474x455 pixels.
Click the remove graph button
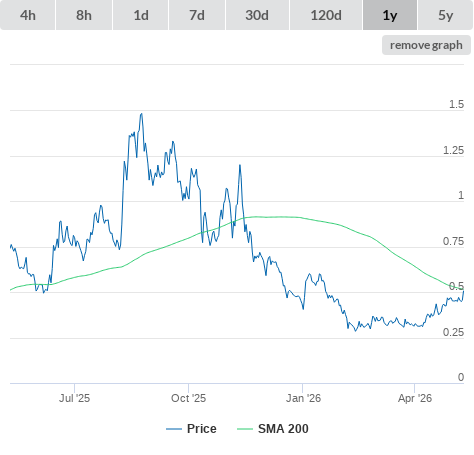426,45
